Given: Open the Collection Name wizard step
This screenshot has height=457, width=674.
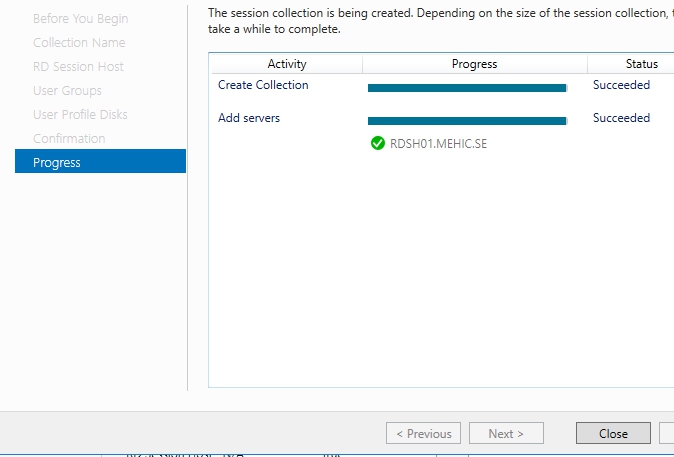Looking at the screenshot, I should (79, 43).
